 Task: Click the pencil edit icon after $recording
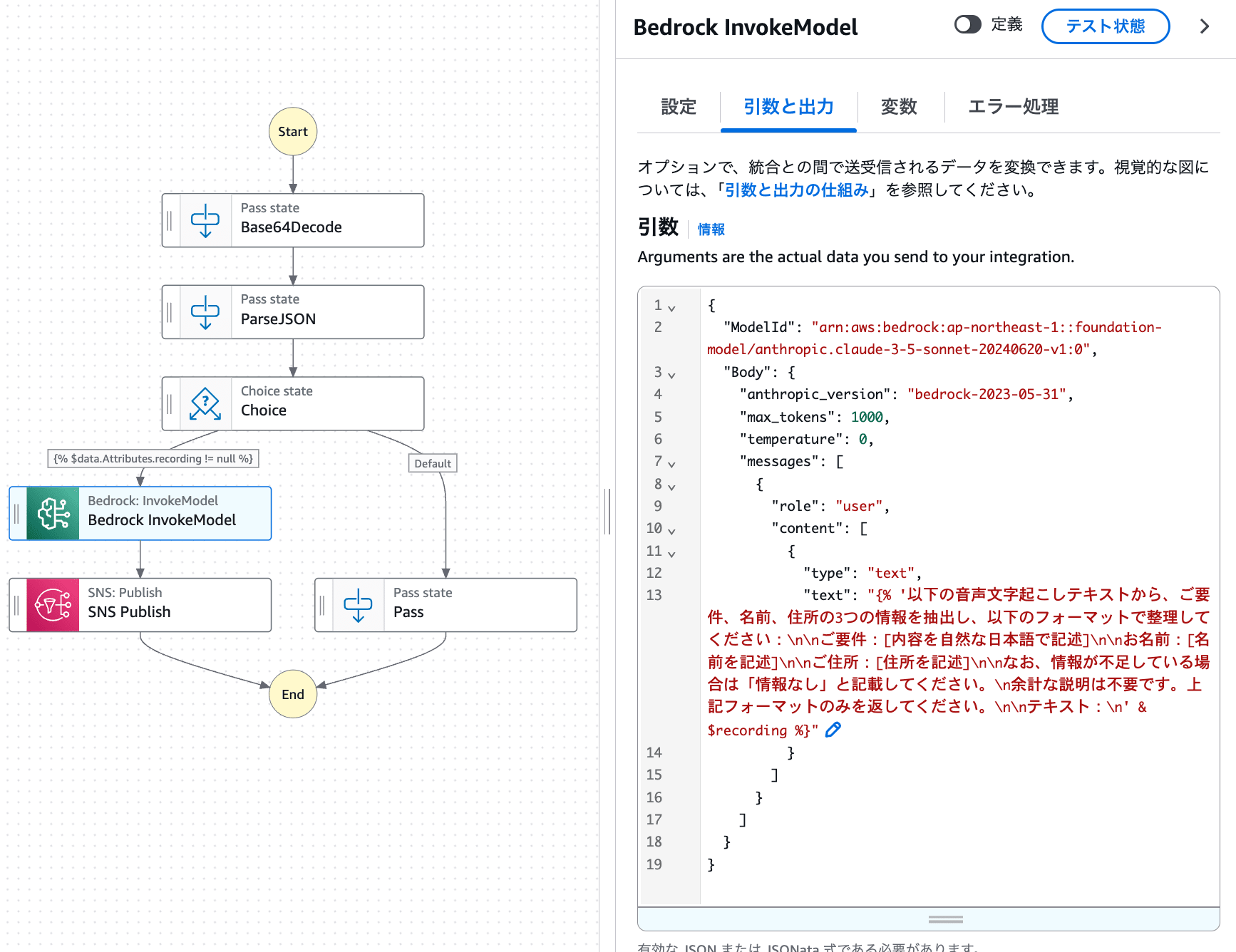(833, 730)
